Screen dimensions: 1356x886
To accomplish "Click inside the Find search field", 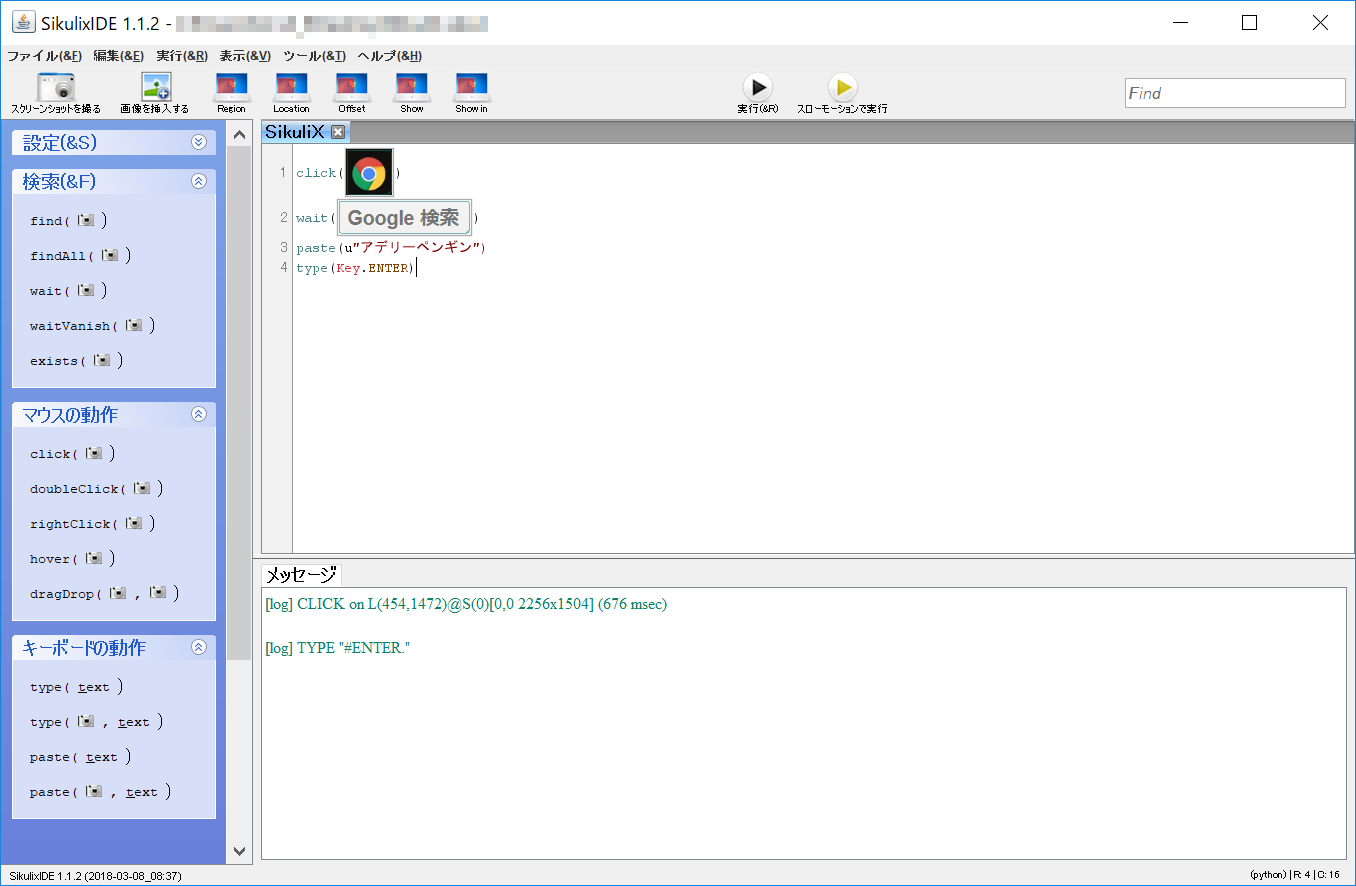I will tap(1234, 92).
